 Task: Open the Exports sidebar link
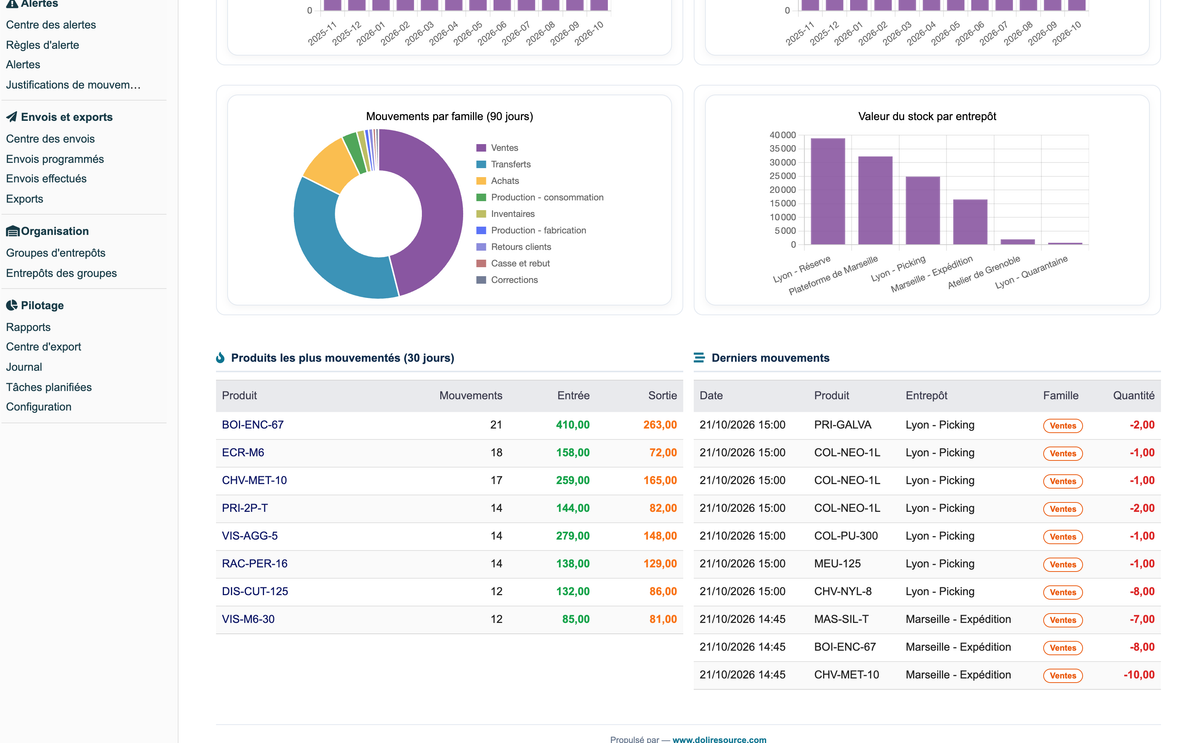[x=25, y=199]
